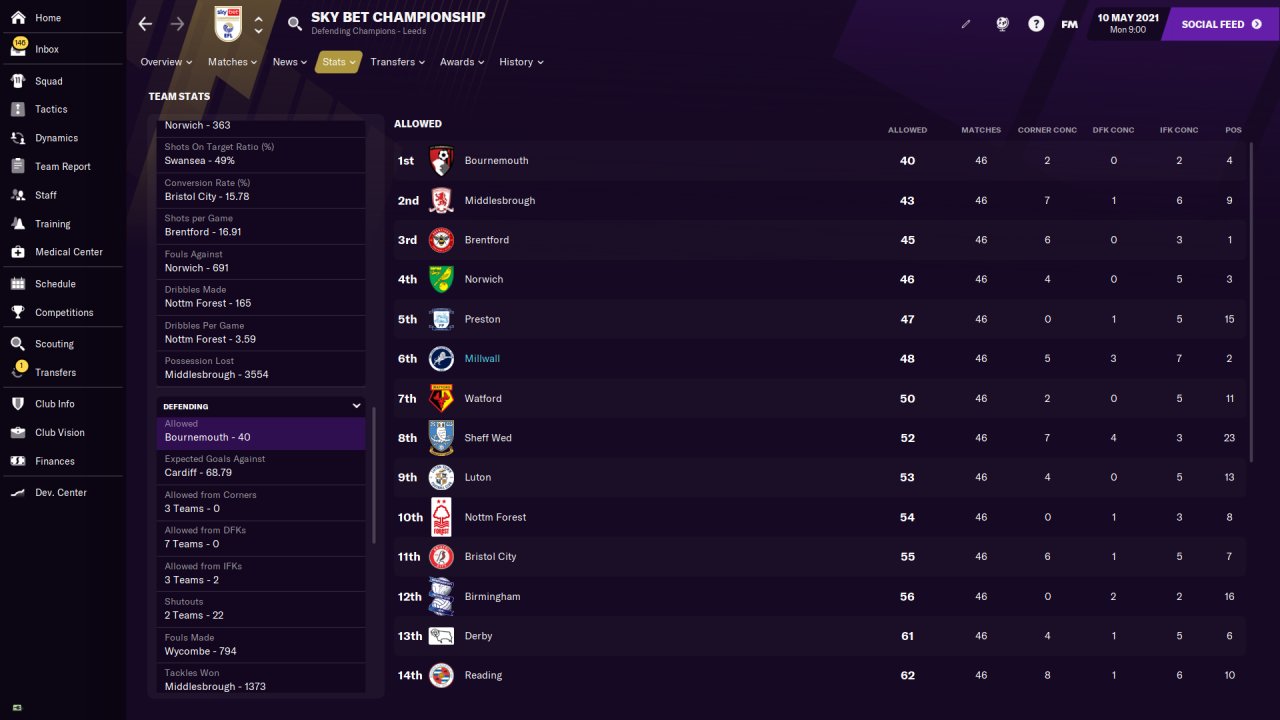Open the help question mark icon
The image size is (1280, 720).
point(1036,24)
